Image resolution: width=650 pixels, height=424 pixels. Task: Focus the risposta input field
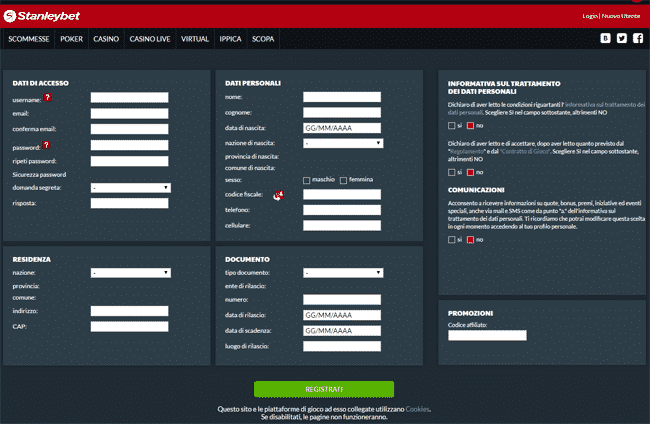point(129,203)
